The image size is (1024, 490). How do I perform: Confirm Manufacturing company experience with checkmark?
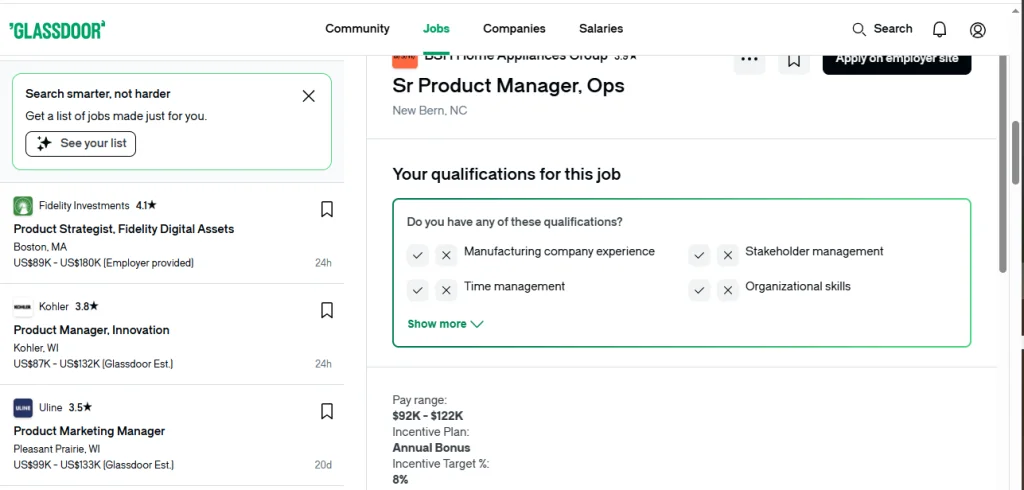(418, 255)
